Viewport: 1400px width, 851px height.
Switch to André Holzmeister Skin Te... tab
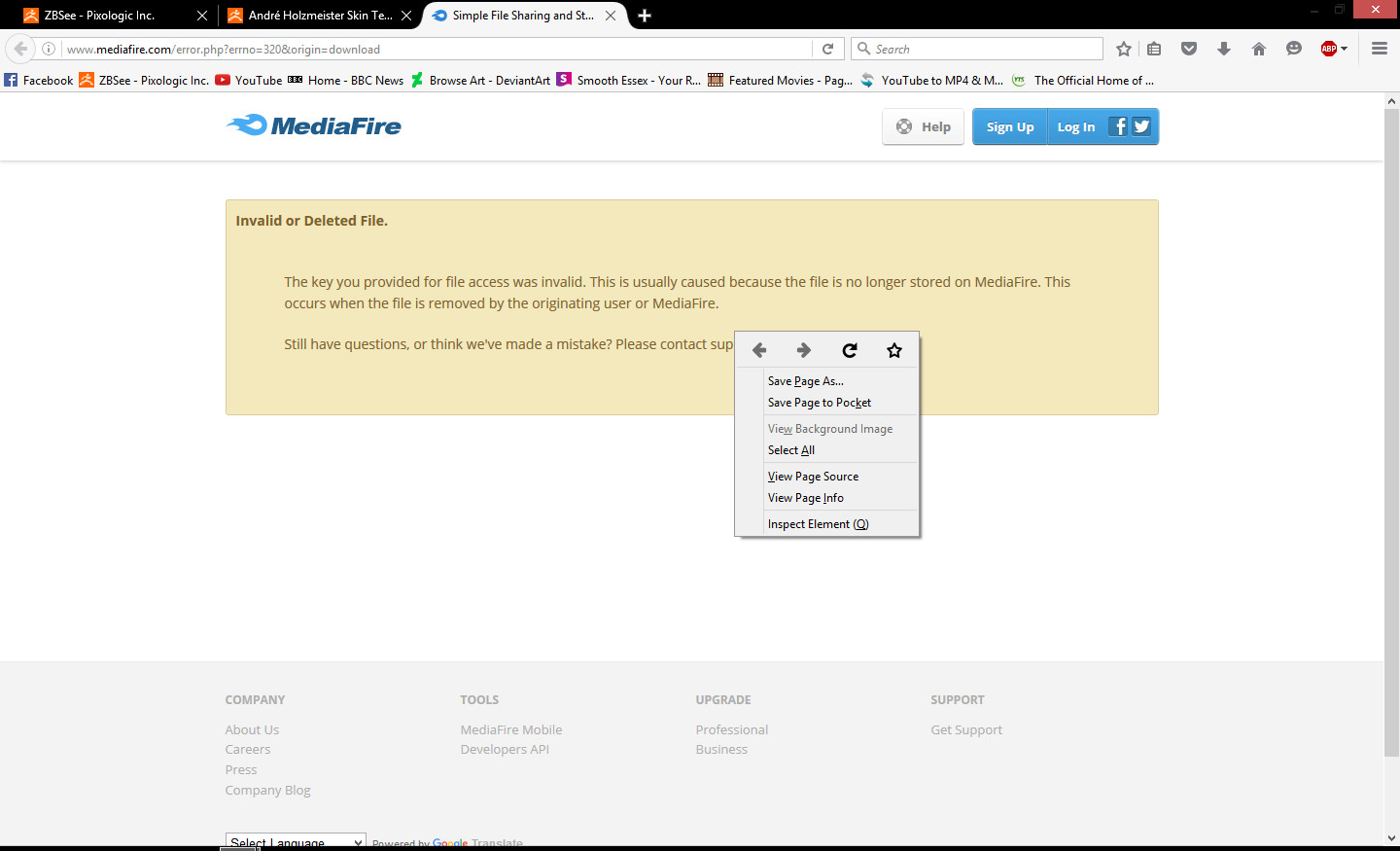click(320, 16)
